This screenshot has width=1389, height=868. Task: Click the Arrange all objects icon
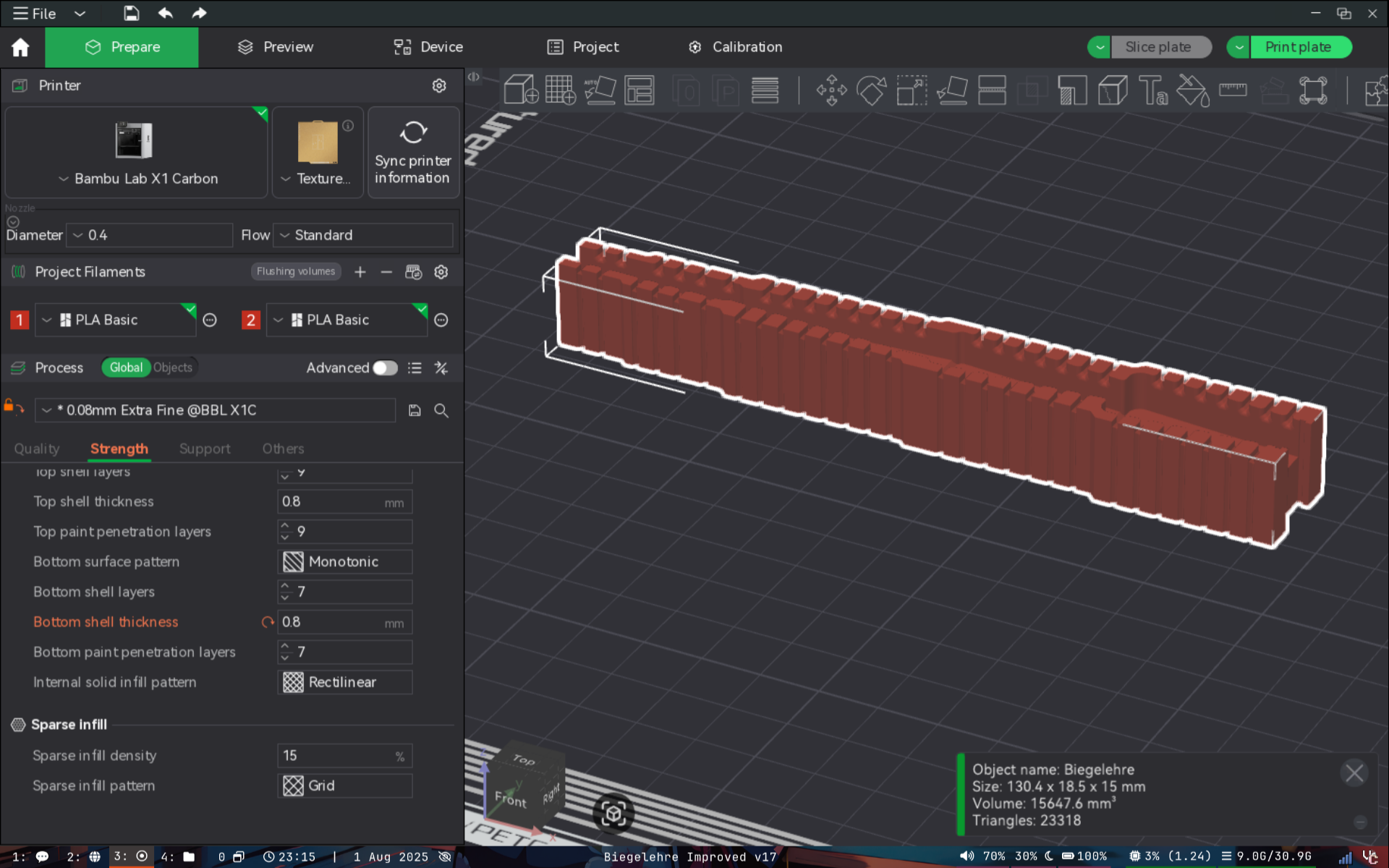click(x=640, y=90)
